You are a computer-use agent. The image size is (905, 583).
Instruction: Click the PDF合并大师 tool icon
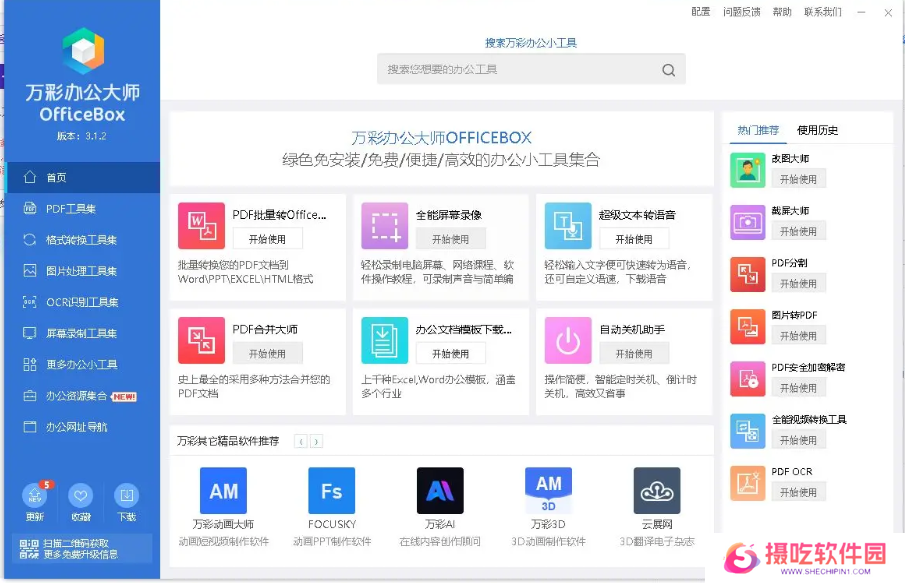pyautogui.click(x=201, y=341)
